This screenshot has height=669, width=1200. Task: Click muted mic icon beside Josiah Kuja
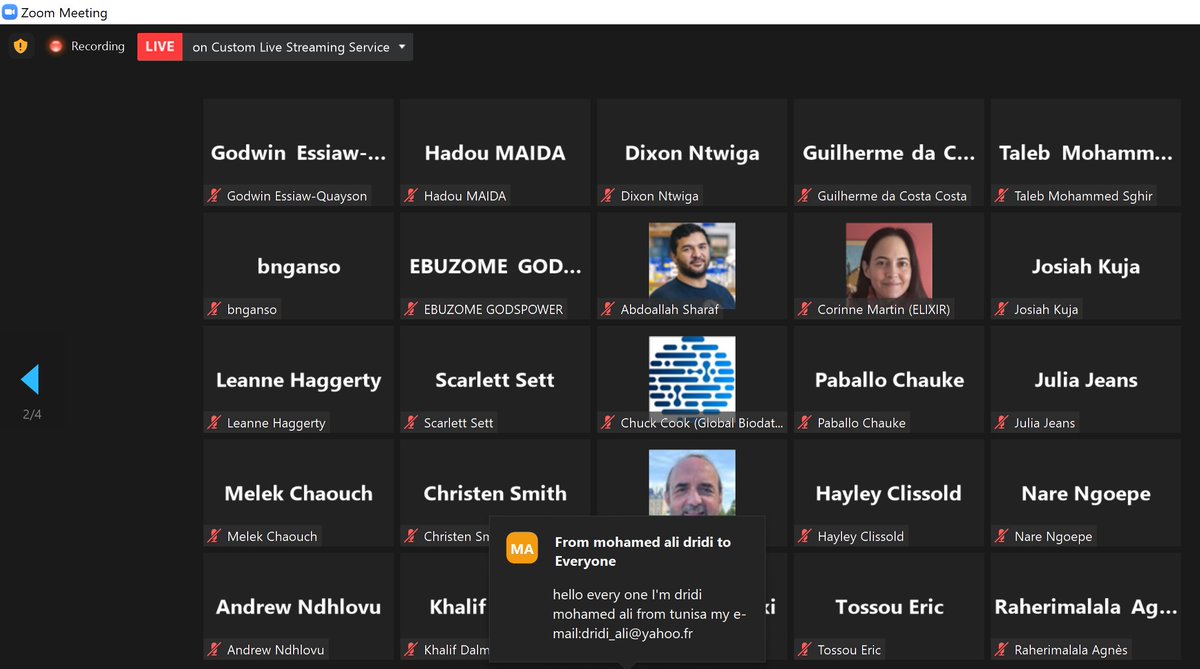point(1002,309)
